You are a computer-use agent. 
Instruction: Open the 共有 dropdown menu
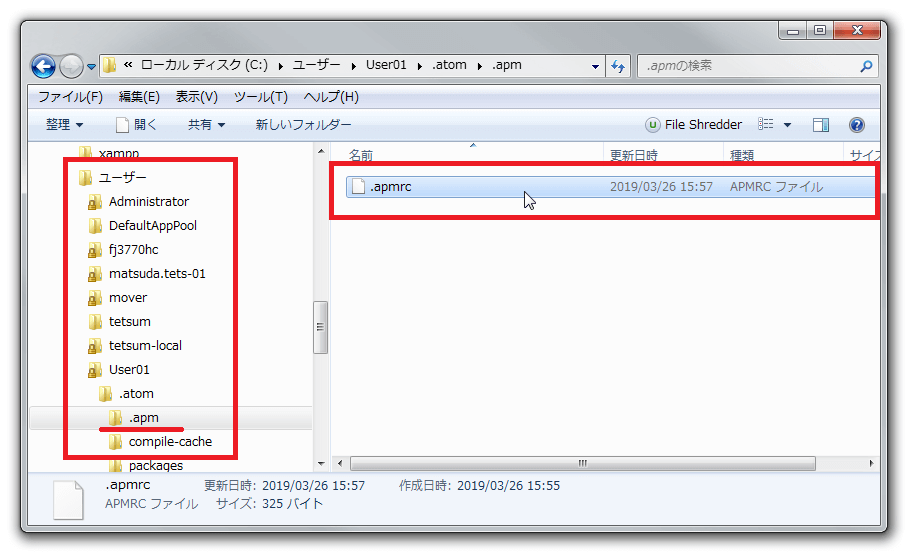click(x=206, y=125)
